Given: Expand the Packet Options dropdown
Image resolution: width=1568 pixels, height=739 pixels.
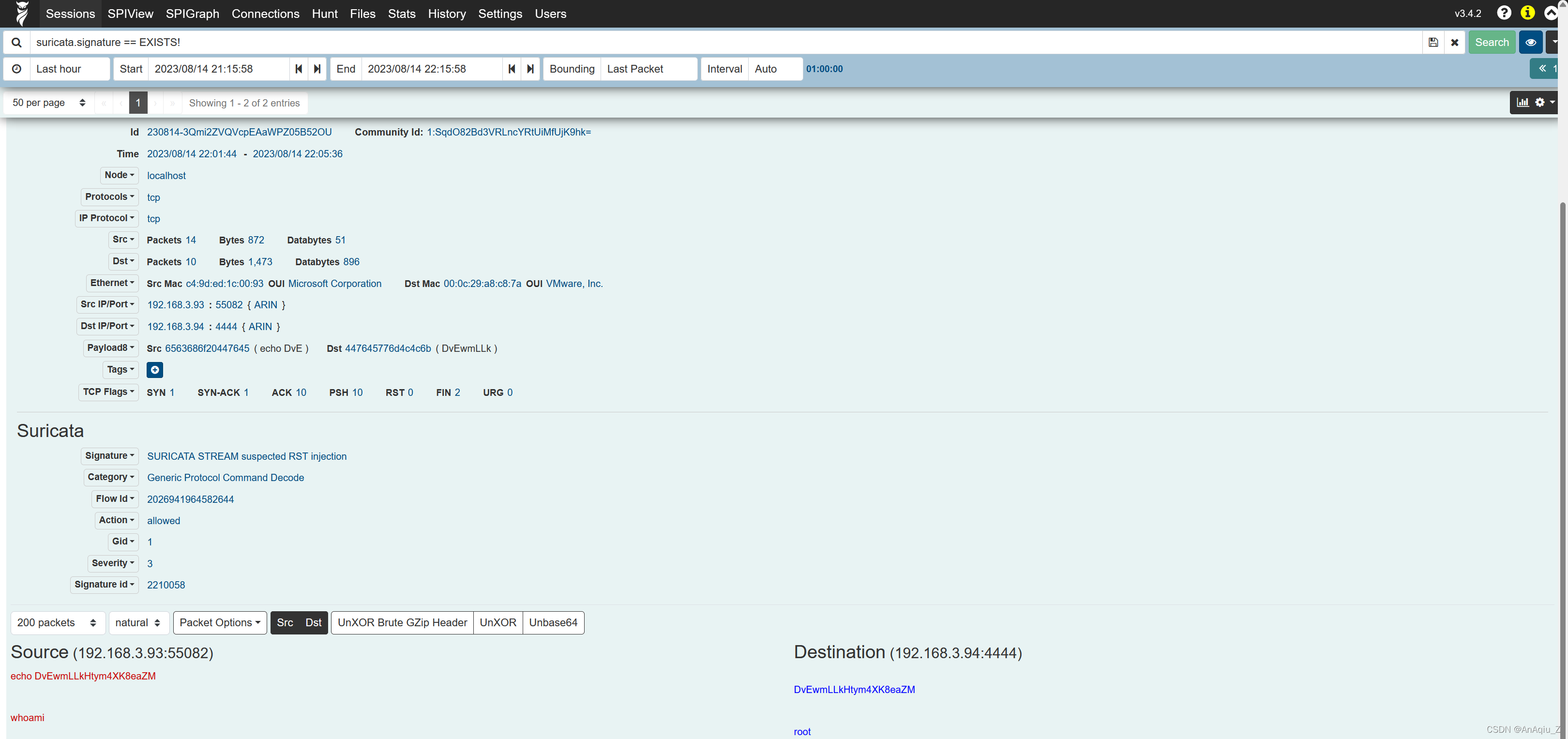Looking at the screenshot, I should point(220,622).
